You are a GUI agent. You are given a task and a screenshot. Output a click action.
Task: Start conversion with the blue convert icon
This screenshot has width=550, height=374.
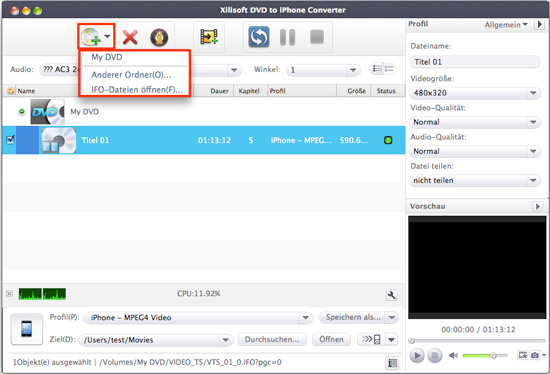pyautogui.click(x=259, y=37)
